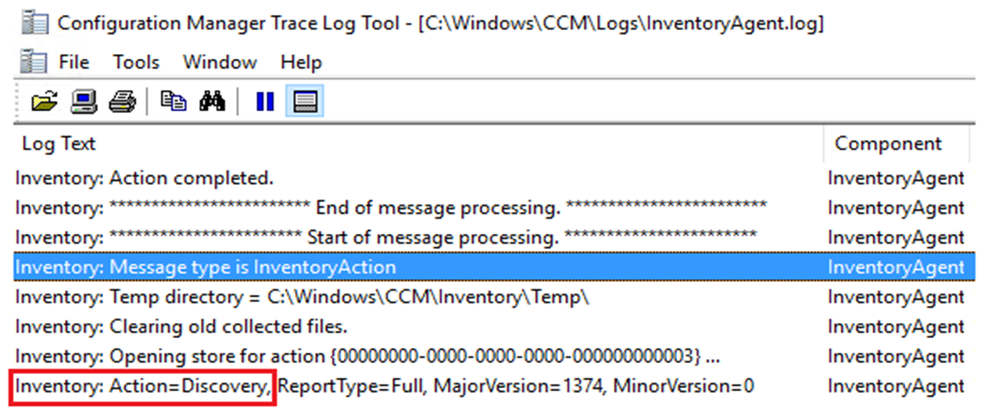This screenshot has width=999, height=414.
Task: Select the 'Message type is InventoryAction' row
Action: click(x=494, y=268)
